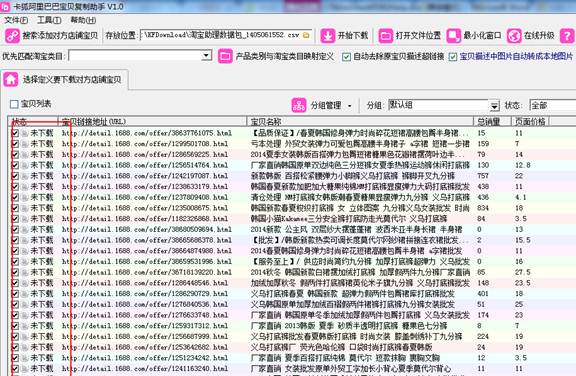
Task: Open the 帮助(H) menu
Action: tap(83, 20)
